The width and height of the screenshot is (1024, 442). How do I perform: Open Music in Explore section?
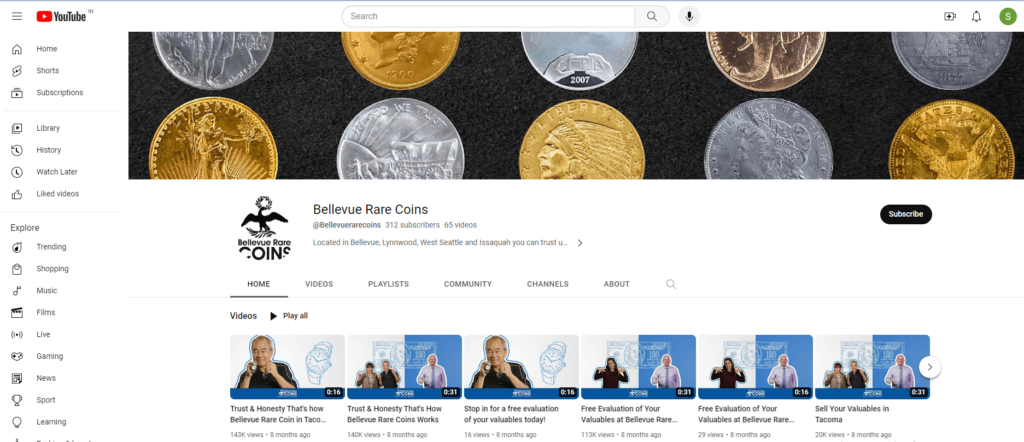[60, 291]
